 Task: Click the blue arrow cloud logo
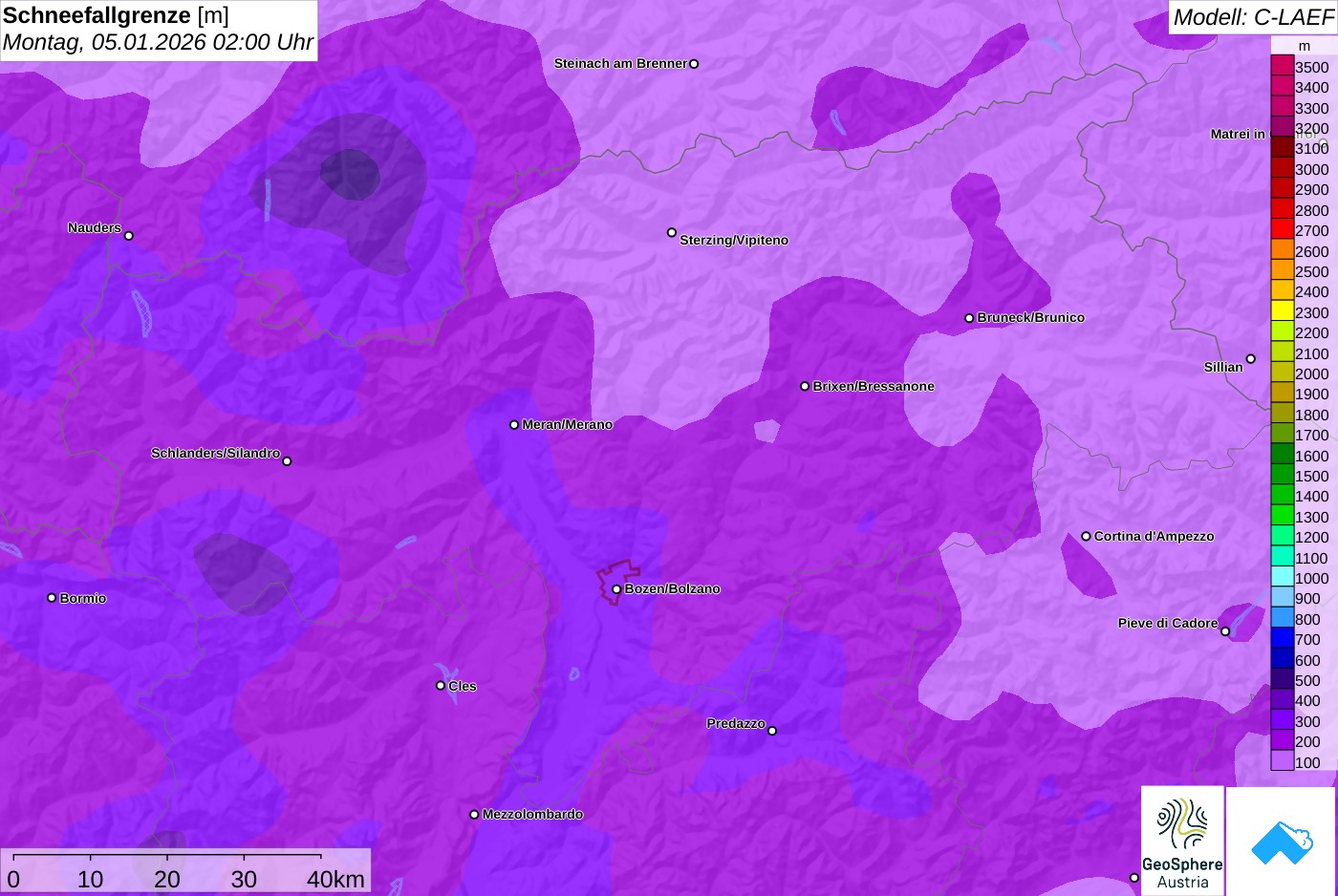[1282, 842]
